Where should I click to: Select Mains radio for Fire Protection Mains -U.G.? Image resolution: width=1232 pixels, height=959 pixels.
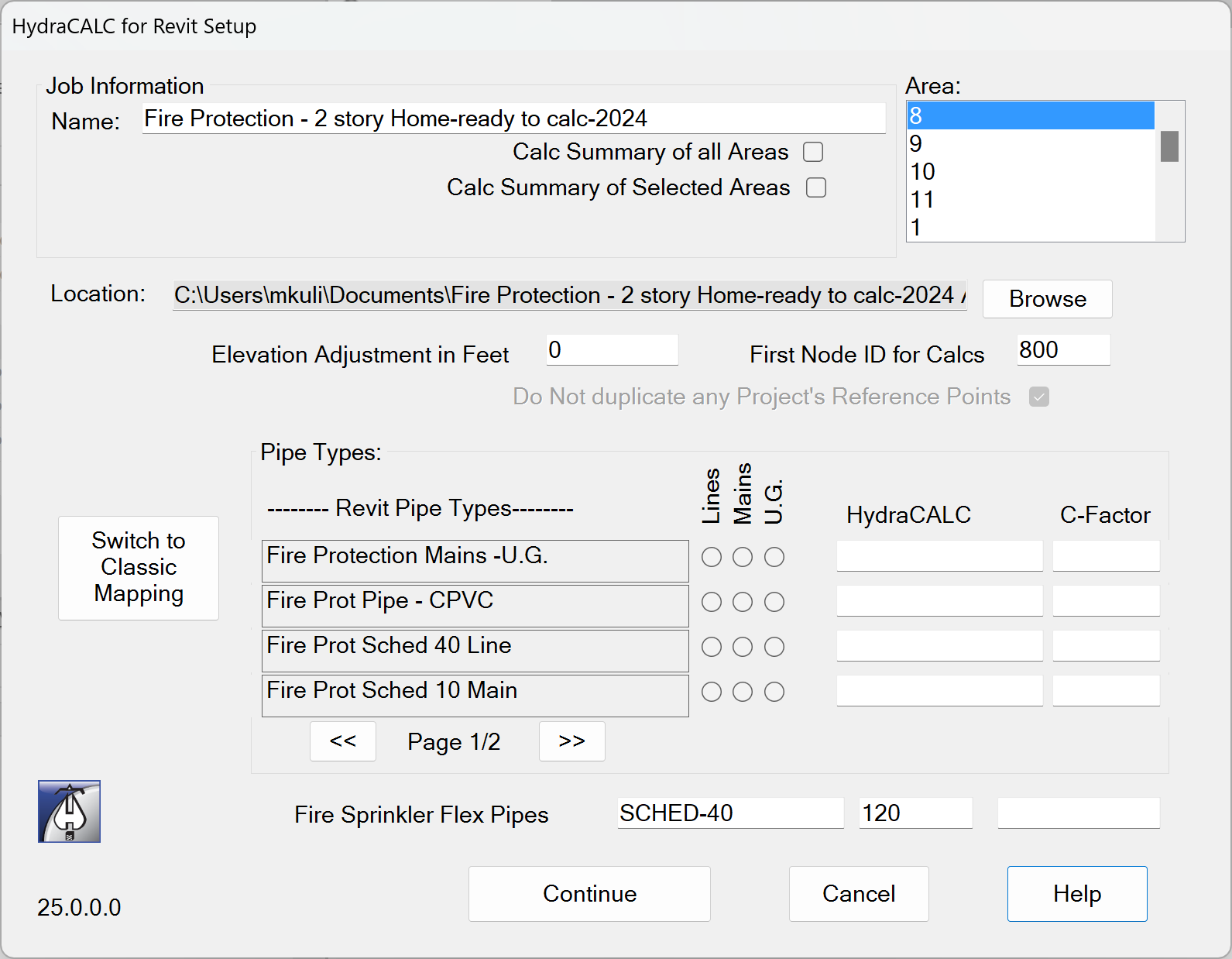pos(743,557)
